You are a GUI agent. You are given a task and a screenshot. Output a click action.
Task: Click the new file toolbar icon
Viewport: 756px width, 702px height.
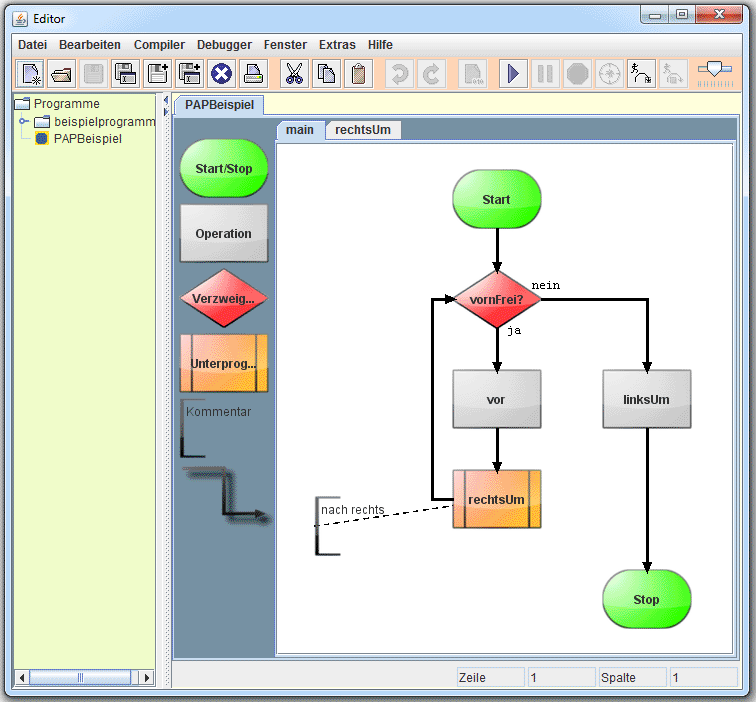click(x=30, y=74)
